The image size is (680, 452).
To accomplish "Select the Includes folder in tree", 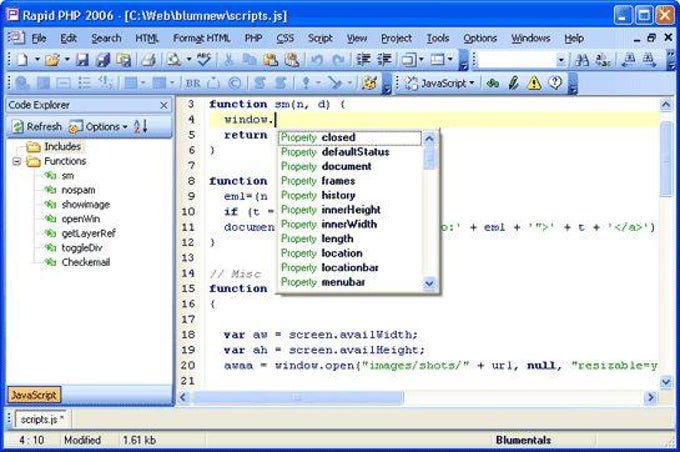I will (62, 147).
